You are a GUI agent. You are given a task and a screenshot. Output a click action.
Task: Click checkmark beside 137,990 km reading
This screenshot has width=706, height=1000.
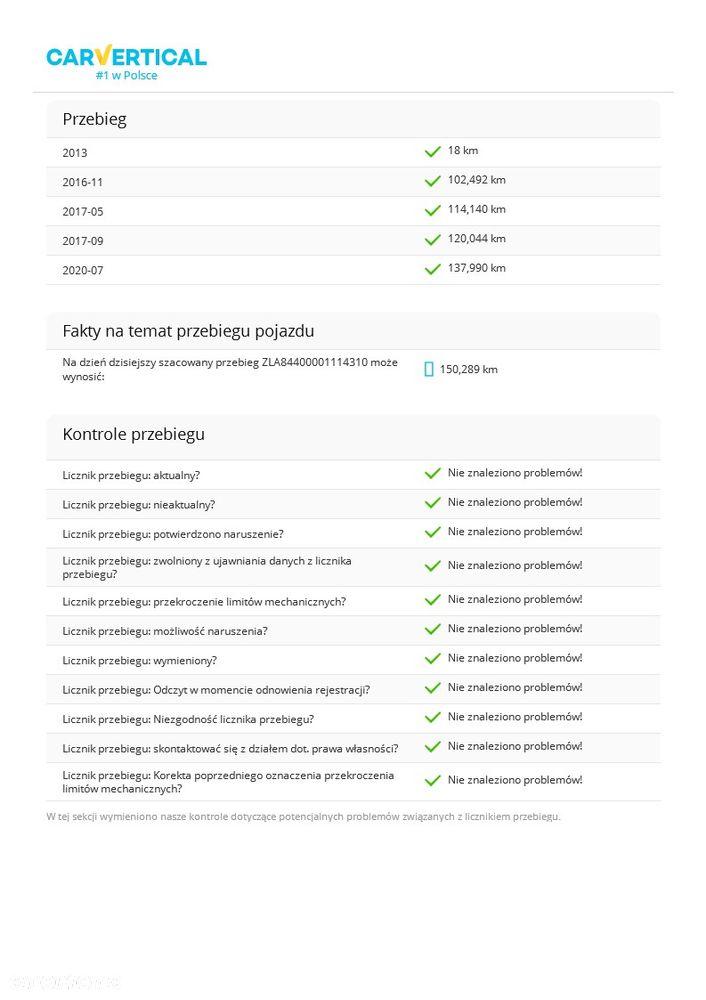click(x=432, y=269)
